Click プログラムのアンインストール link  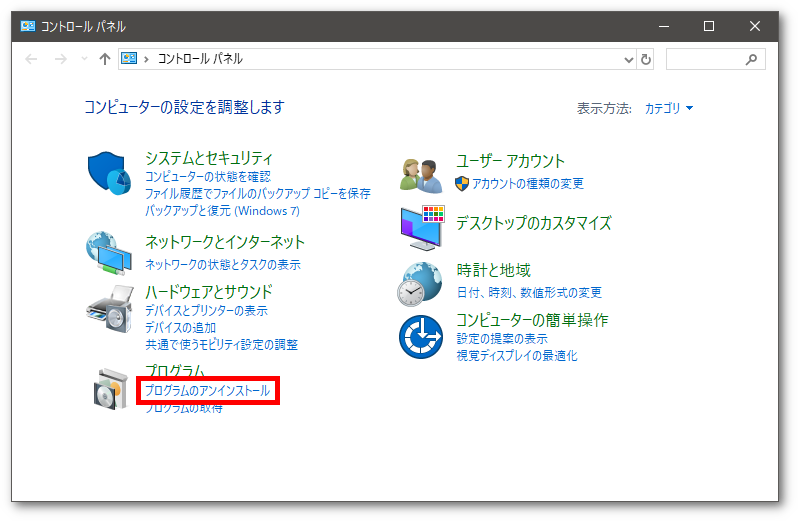pyautogui.click(x=208, y=390)
